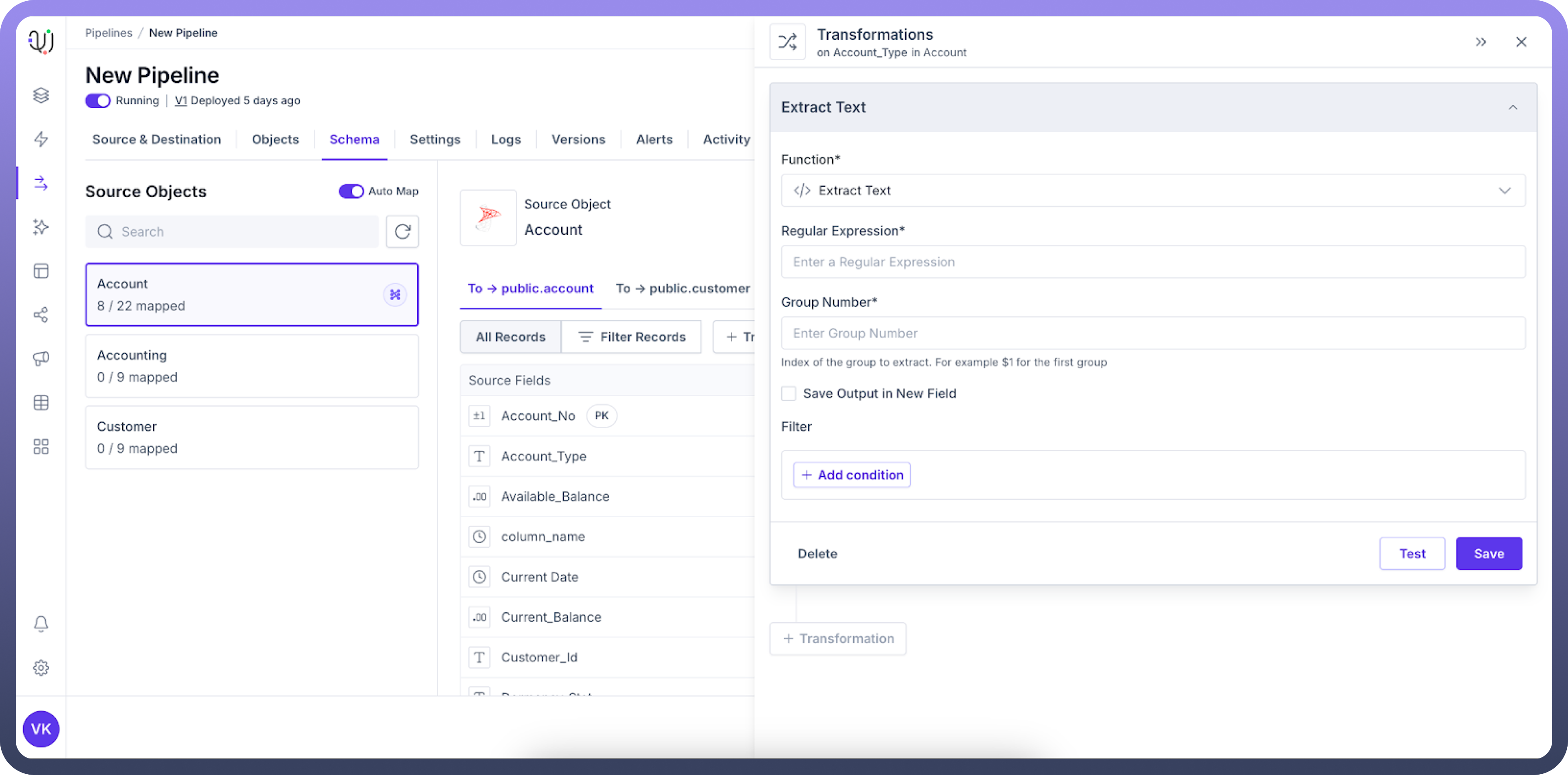Image resolution: width=1568 pixels, height=775 pixels.
Task: Check Save Output in New Field
Action: (x=788, y=393)
